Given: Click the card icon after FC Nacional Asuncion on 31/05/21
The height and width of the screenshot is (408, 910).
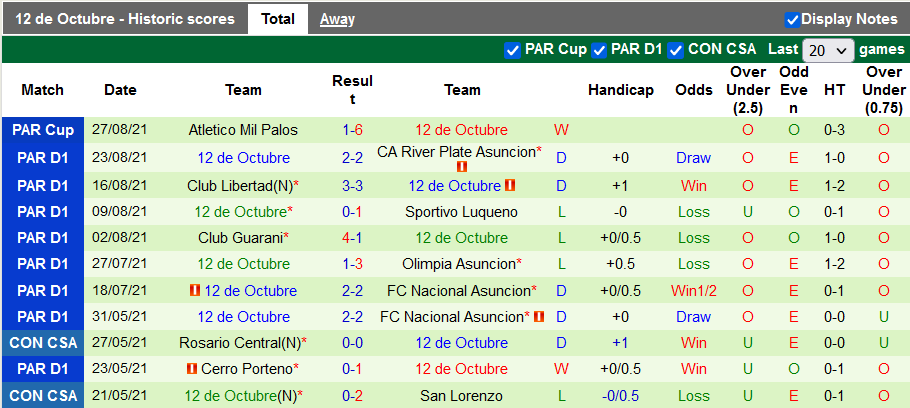Looking at the screenshot, I should (539, 317).
